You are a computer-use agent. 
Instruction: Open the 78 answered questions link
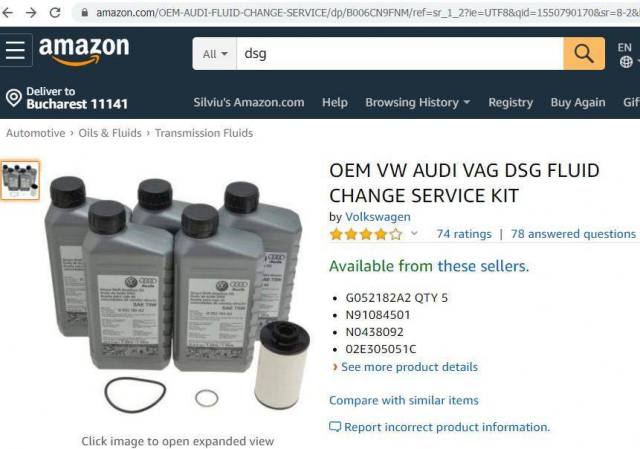[x=573, y=234]
